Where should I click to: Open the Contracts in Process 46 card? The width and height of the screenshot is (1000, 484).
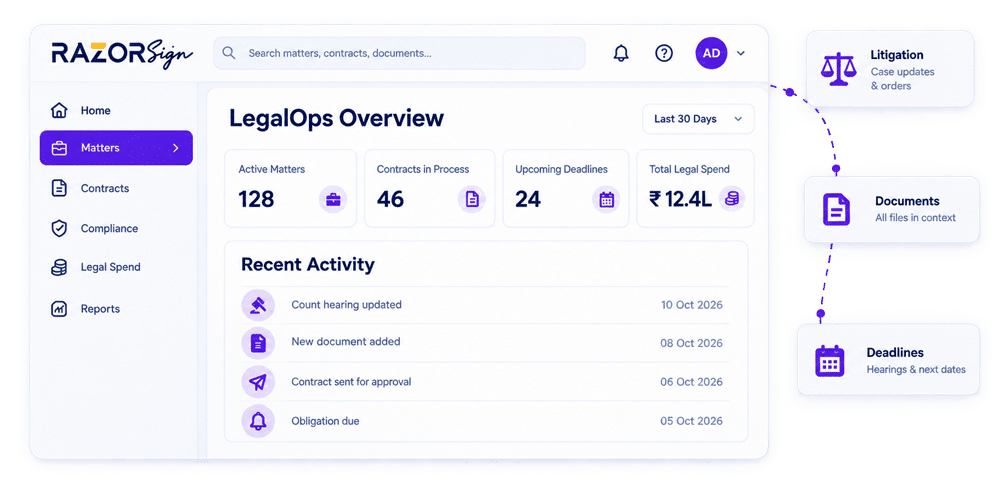click(429, 188)
